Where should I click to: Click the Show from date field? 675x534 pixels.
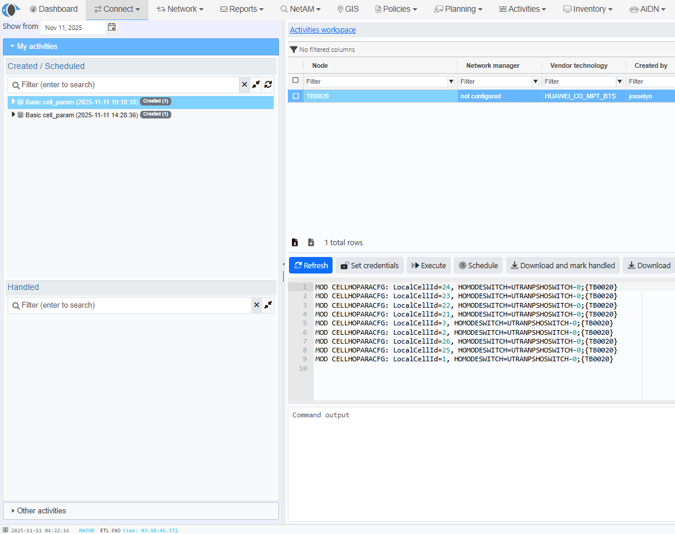pos(74,28)
